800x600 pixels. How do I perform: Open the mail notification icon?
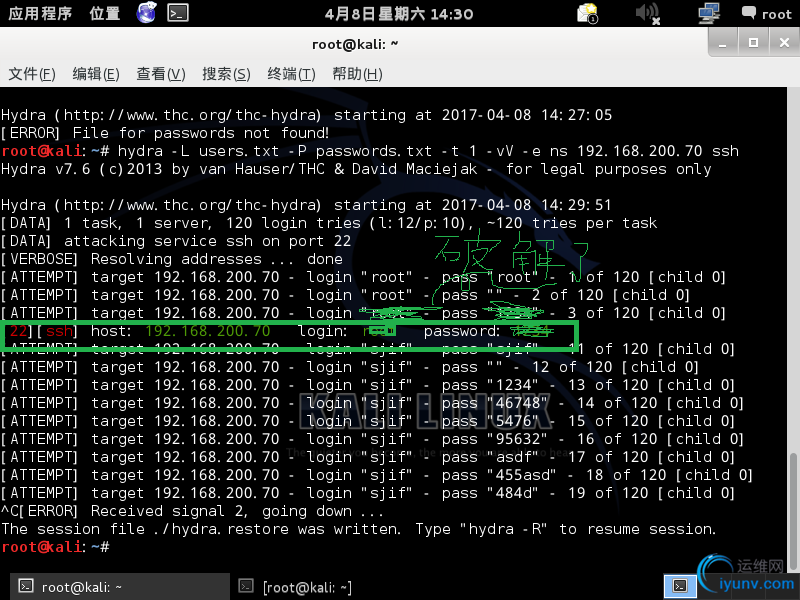(587, 13)
